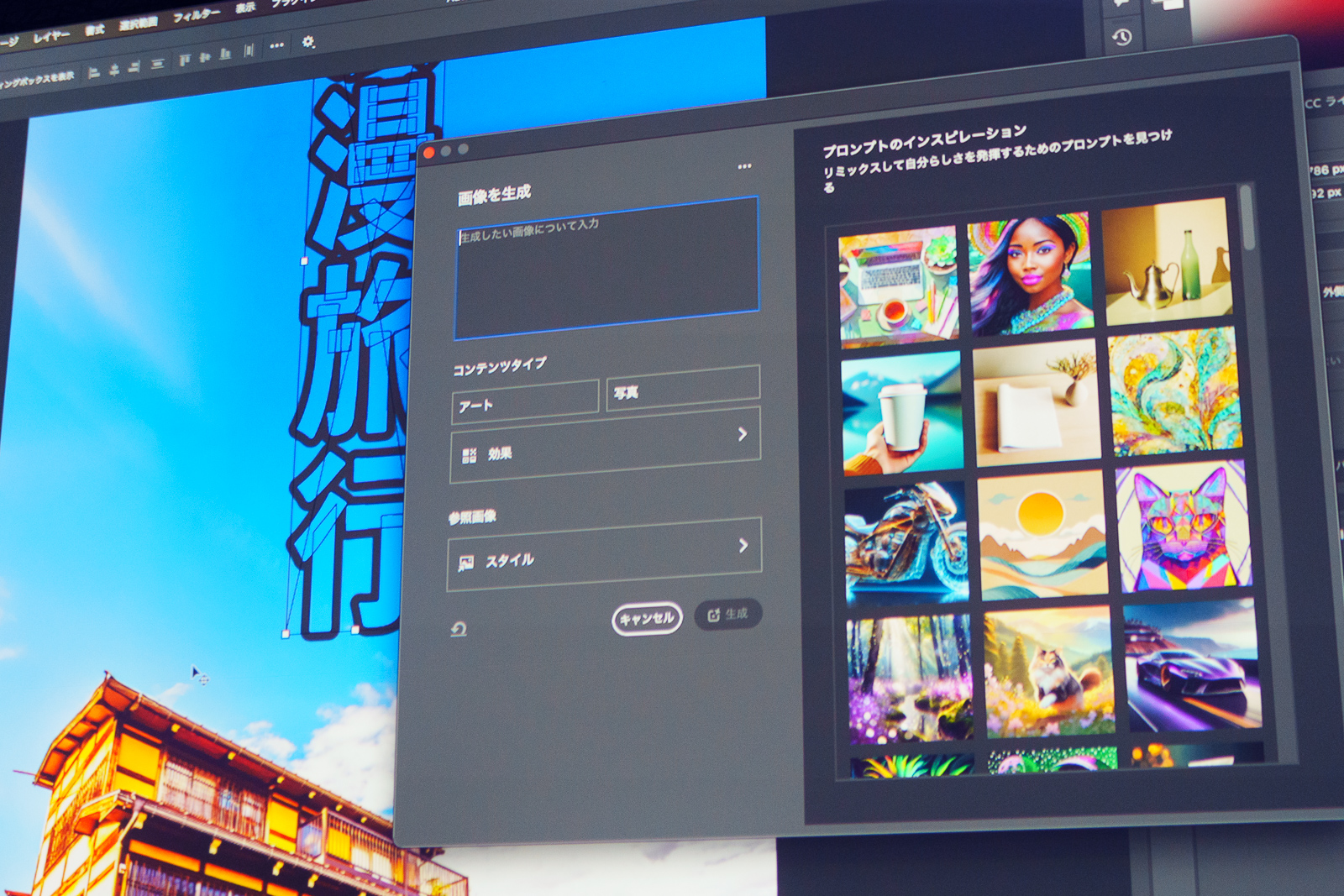Open the 選択範囲 menu

(x=138, y=24)
